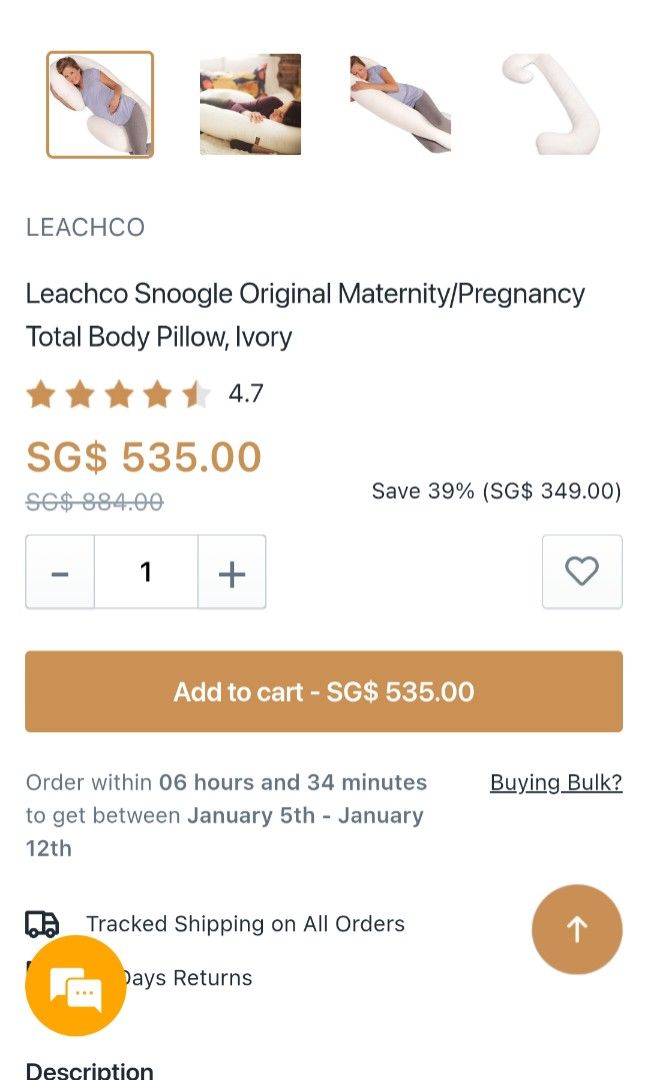View the second thumbnail of pillow on bed
Image resolution: width=648 pixels, height=1080 pixels.
pyautogui.click(x=250, y=105)
